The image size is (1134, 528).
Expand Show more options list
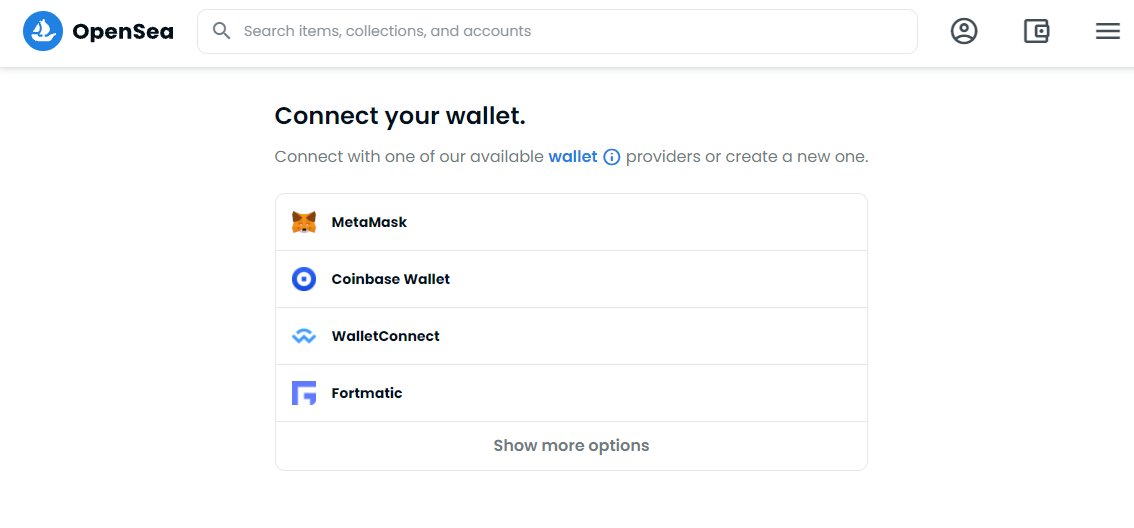[571, 446]
